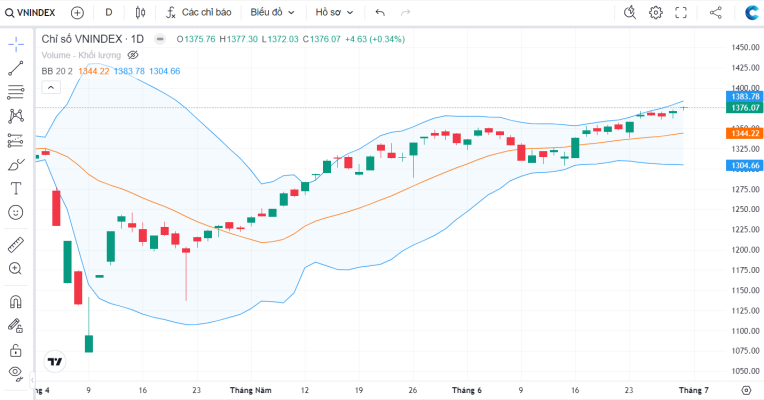Open the chart axis settings at bottom right

(x=746, y=390)
